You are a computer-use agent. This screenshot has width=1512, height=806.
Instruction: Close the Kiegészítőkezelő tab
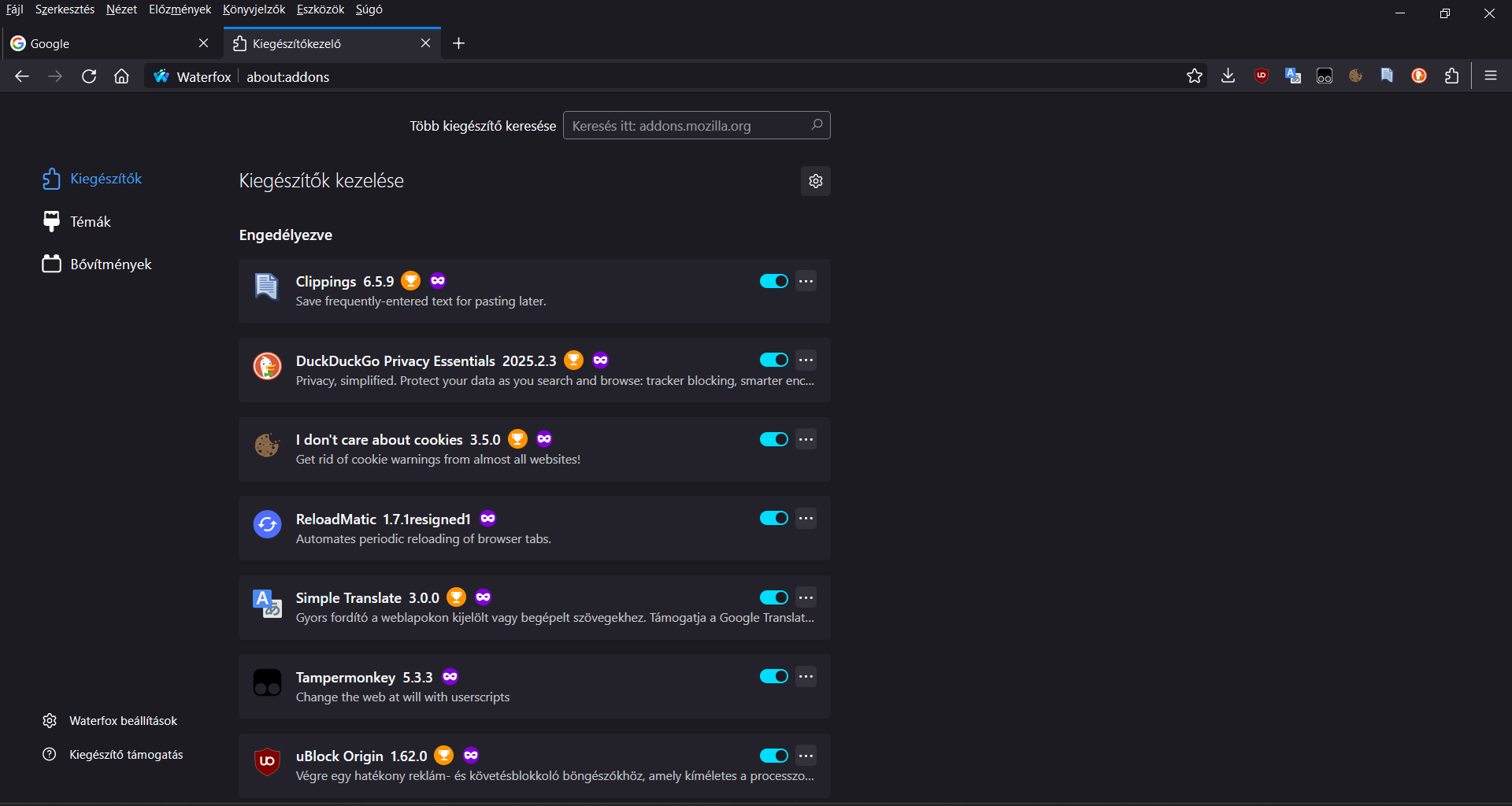[x=426, y=43]
